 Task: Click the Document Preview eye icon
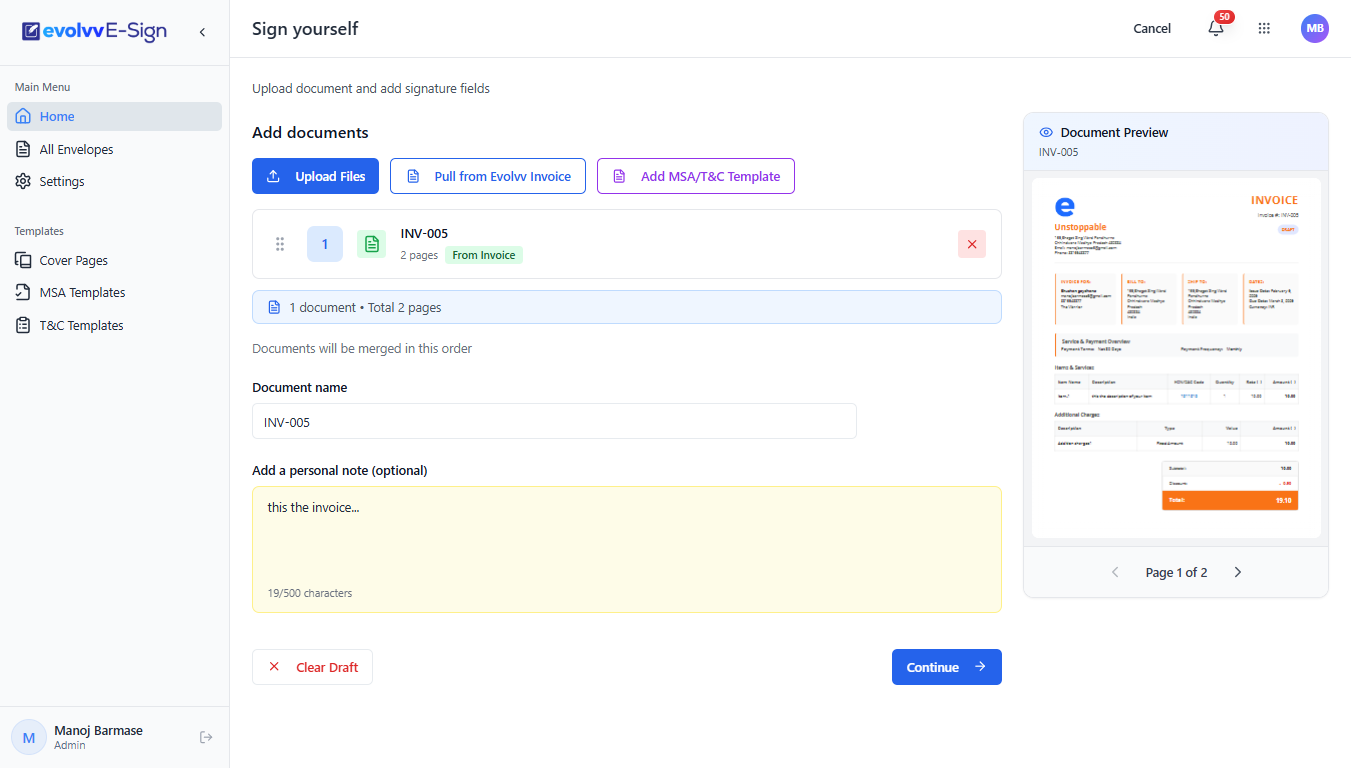1046,132
